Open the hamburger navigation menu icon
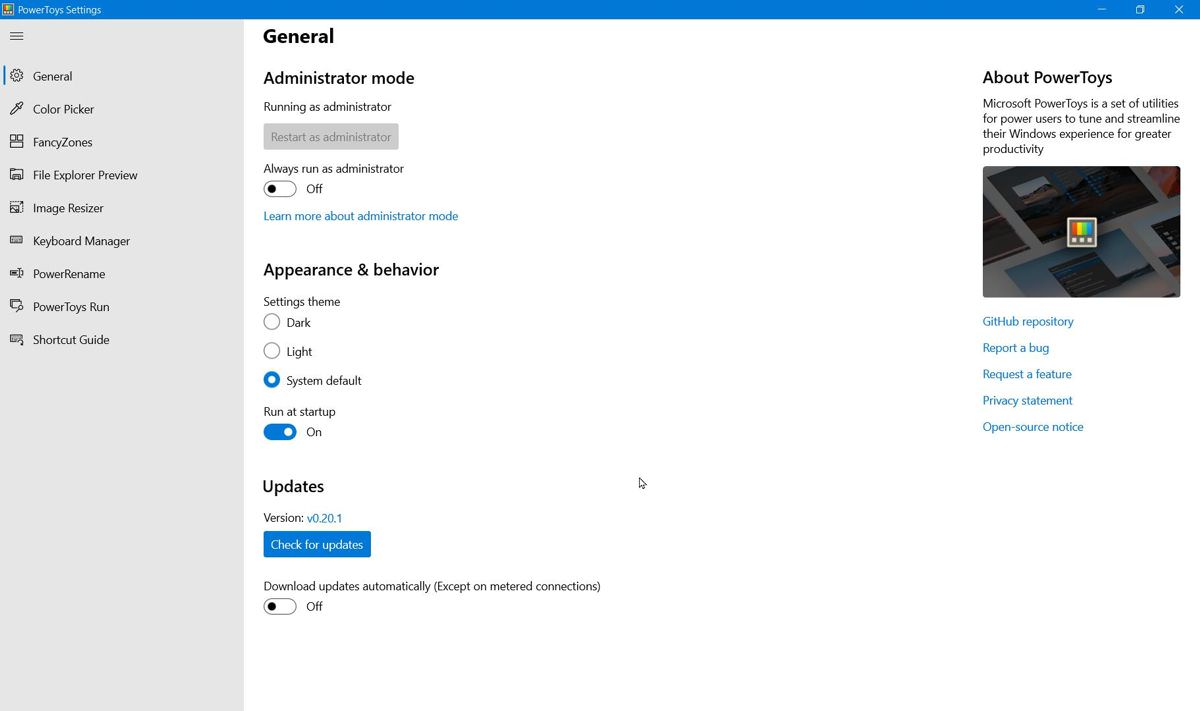Screen dimensions: 1200x711 pyautogui.click(x=16, y=36)
